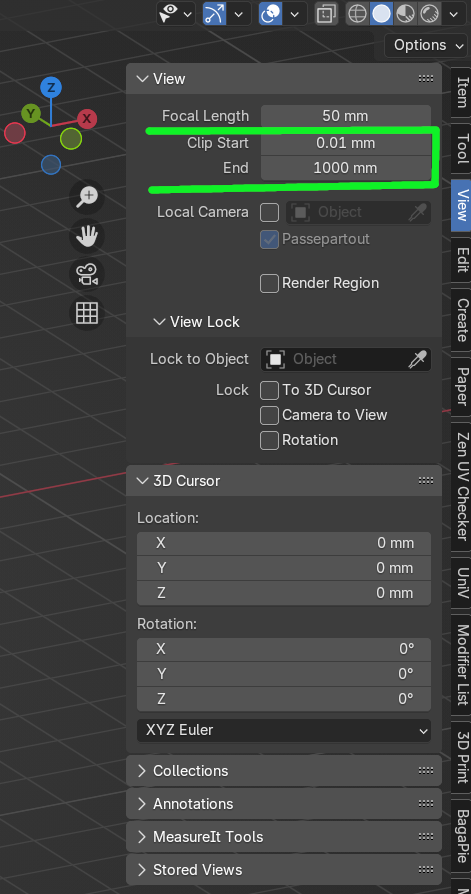Expand the Annotations panel
Image resolution: width=471 pixels, height=894 pixels.
click(284, 804)
